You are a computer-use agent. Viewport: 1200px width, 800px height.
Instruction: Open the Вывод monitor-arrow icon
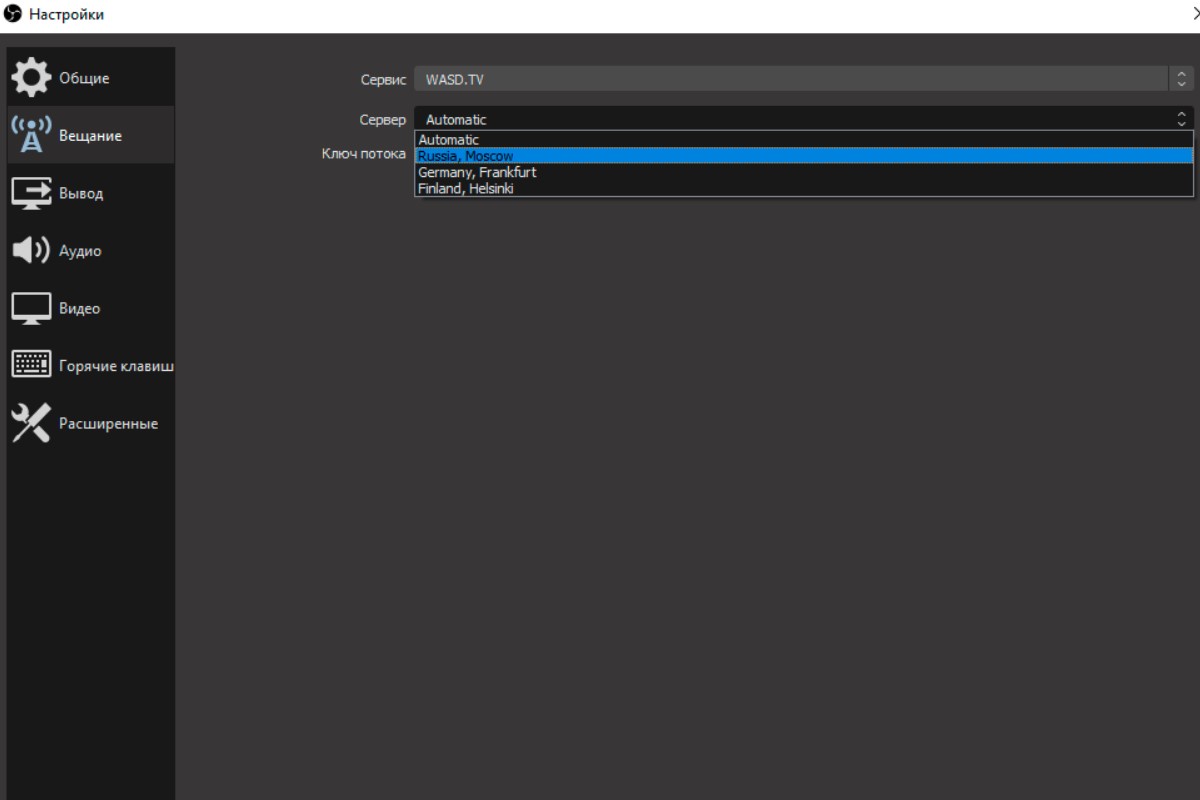[x=31, y=193]
